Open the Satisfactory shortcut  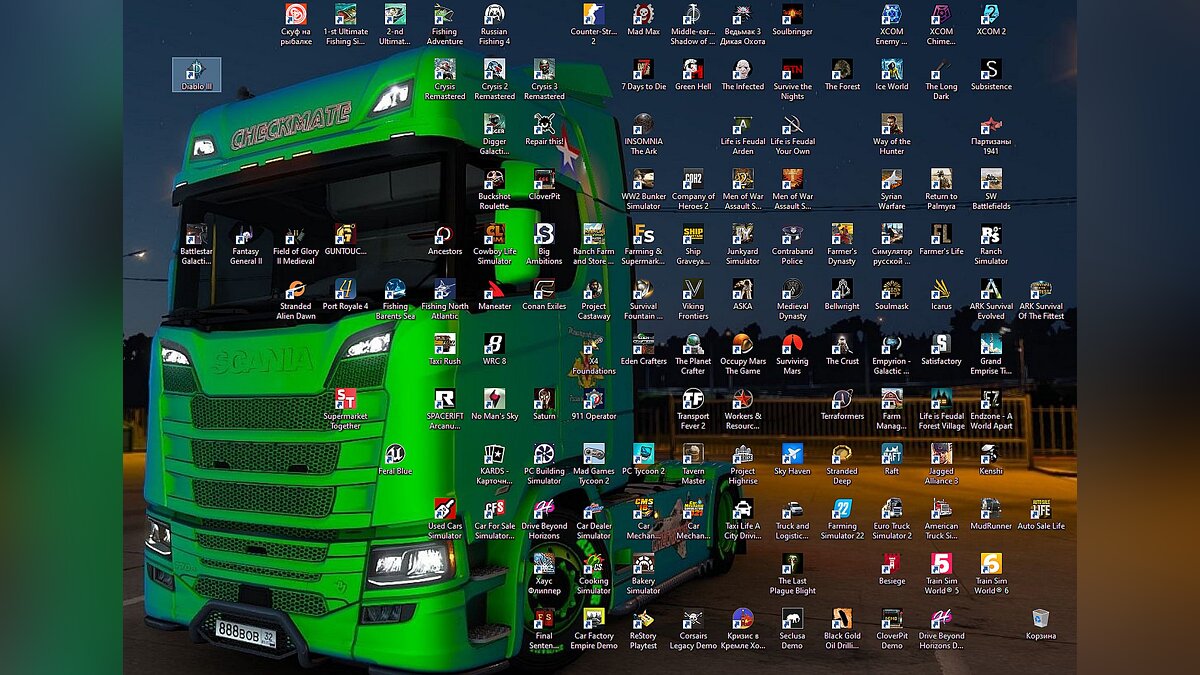point(941,350)
